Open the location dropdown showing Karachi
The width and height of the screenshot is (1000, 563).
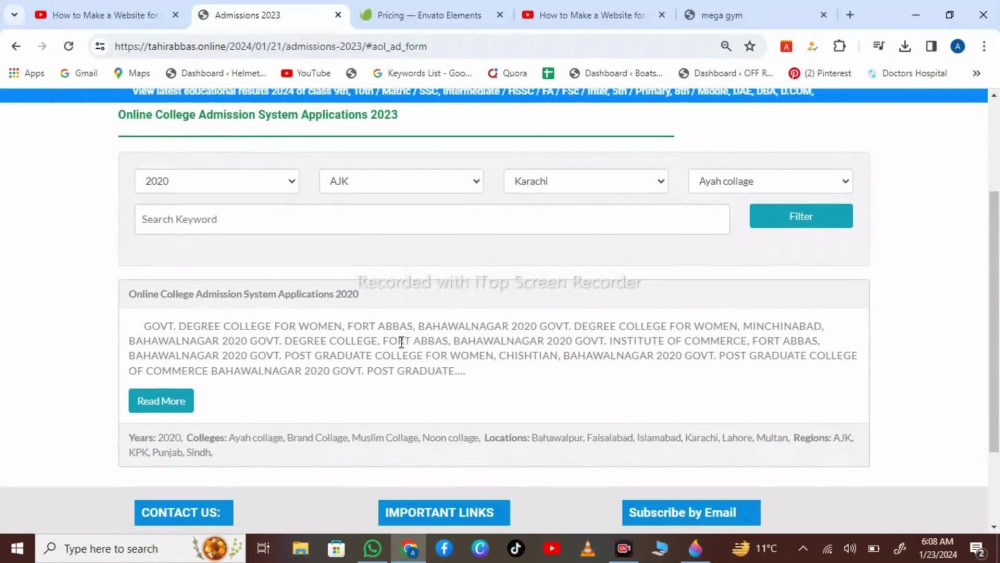pos(585,181)
